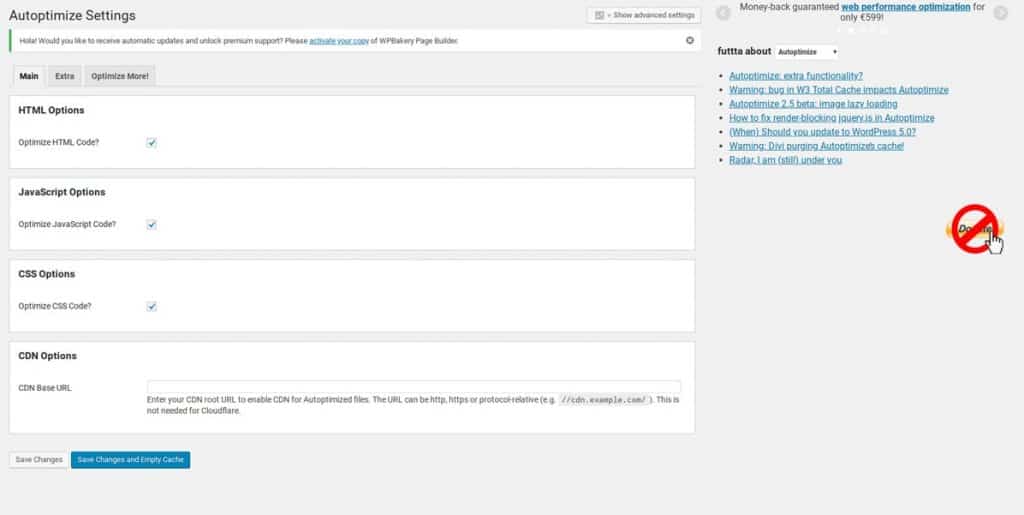Open web performance optimization link

906,7
